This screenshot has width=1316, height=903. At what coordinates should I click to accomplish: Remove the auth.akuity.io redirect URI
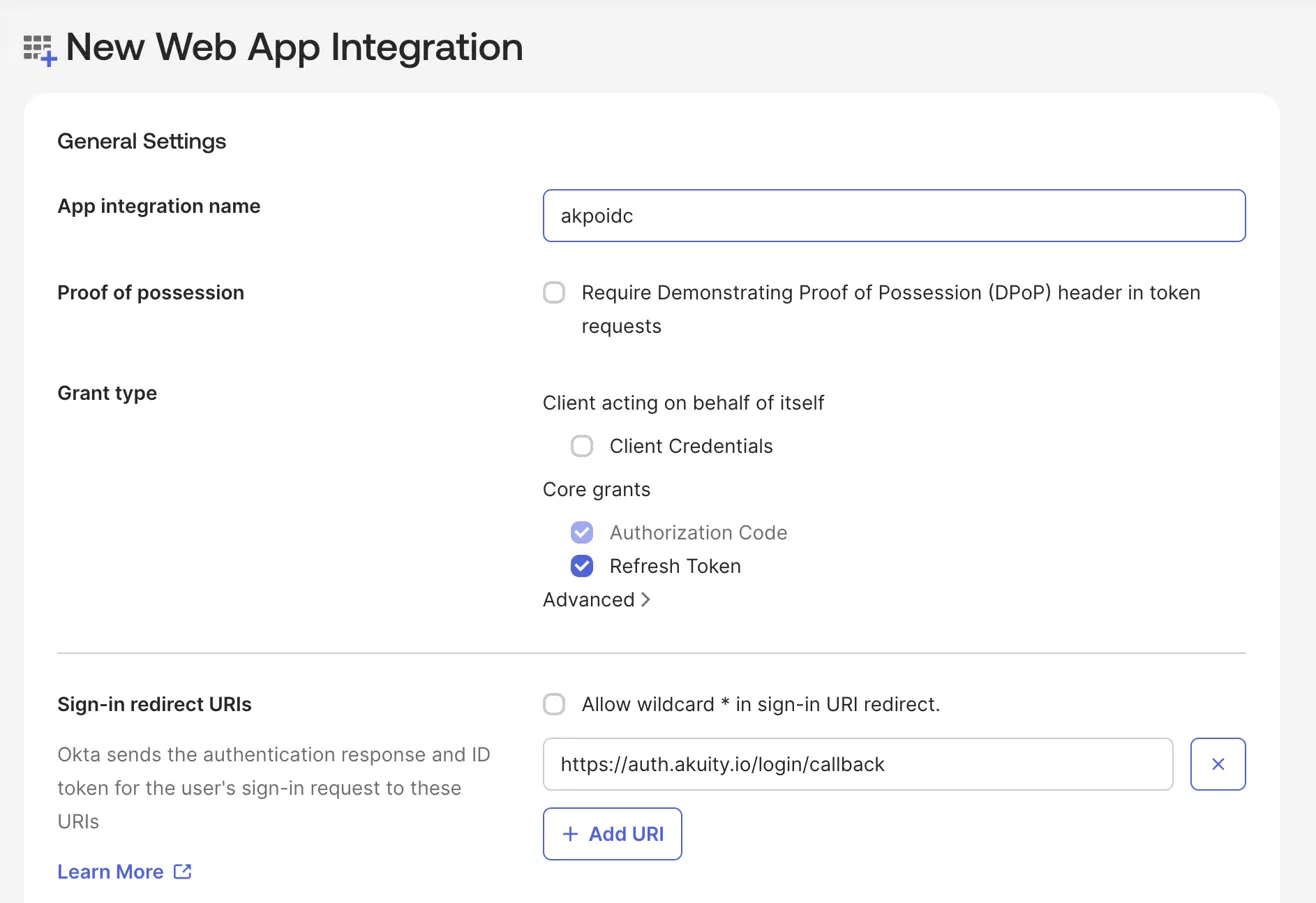(1218, 764)
